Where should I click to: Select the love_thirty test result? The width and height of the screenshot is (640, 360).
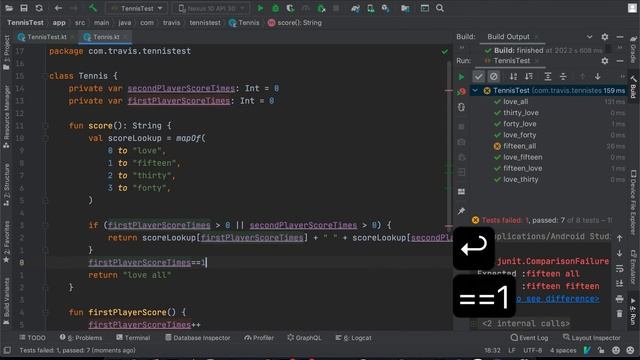pos(520,179)
